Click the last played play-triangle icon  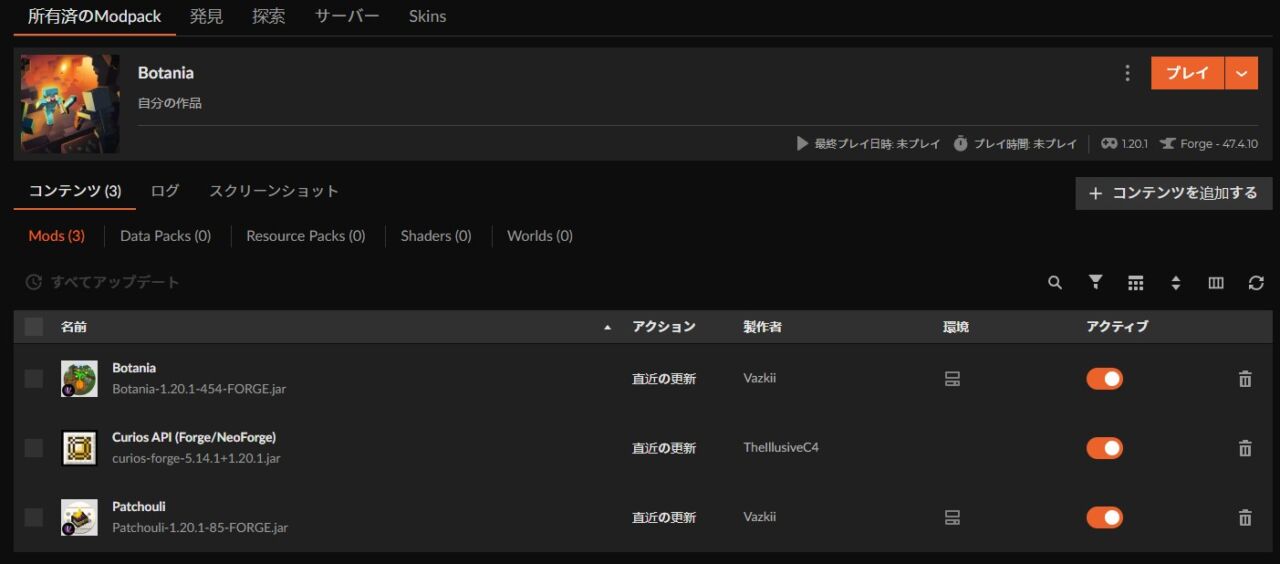[x=802, y=144]
